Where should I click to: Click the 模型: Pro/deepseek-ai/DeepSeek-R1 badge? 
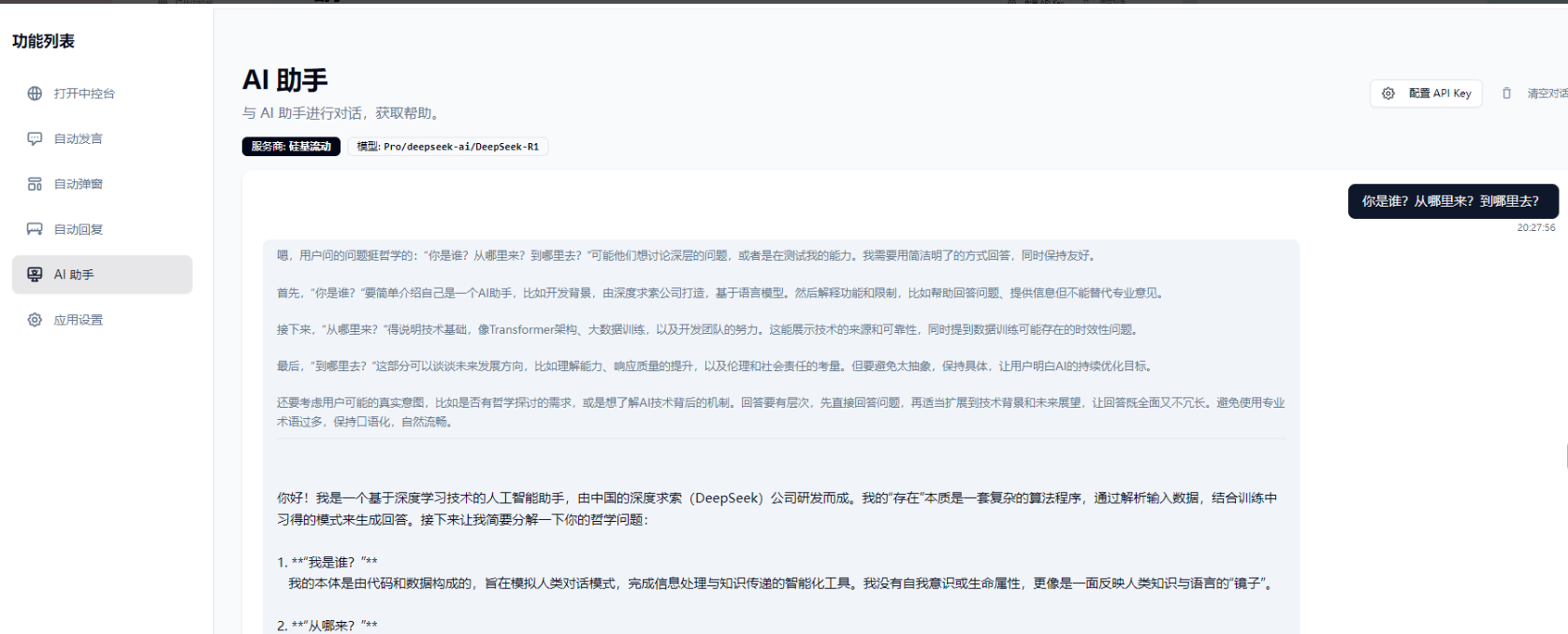(448, 147)
